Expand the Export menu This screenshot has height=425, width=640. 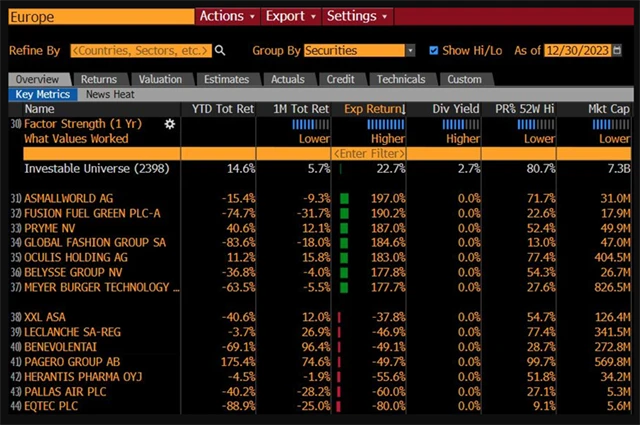[290, 16]
